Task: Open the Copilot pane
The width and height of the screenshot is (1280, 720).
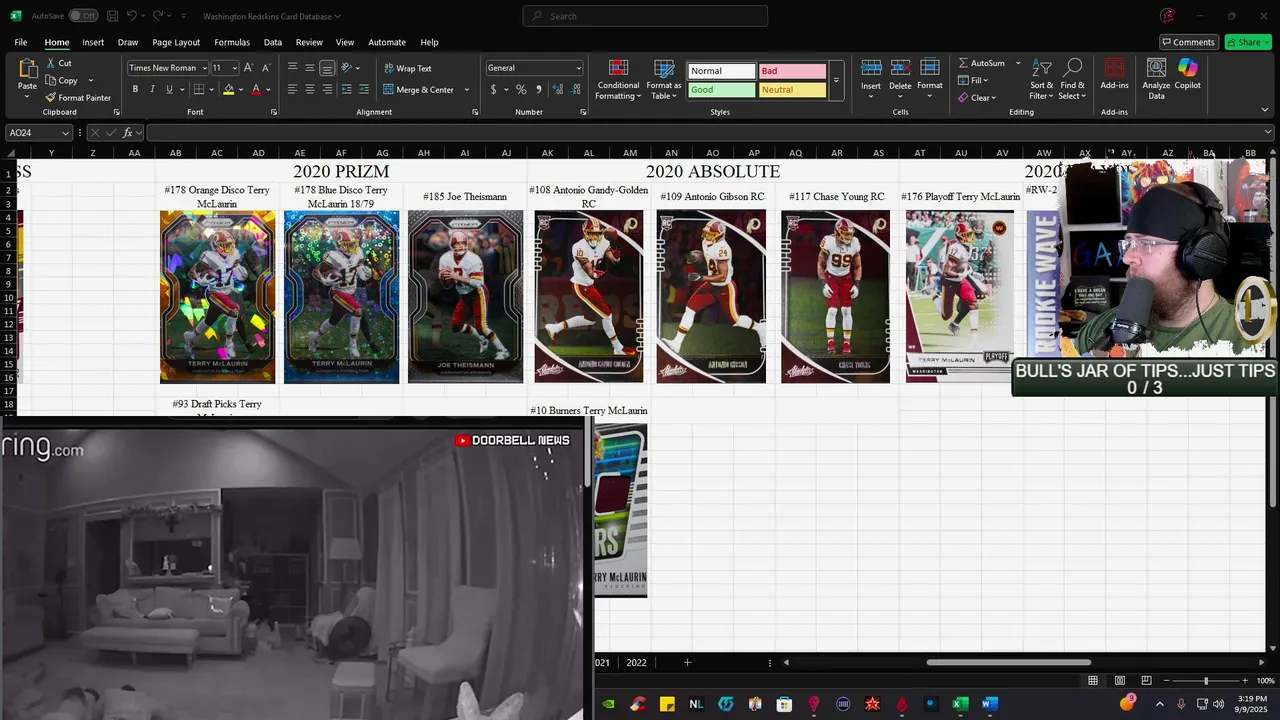Action: coord(1188,75)
